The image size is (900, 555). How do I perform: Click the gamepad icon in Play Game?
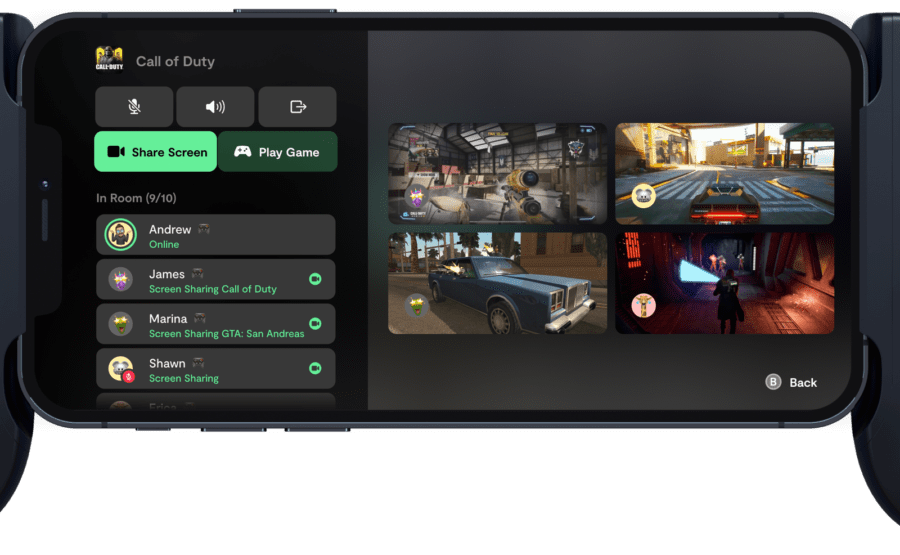click(242, 152)
